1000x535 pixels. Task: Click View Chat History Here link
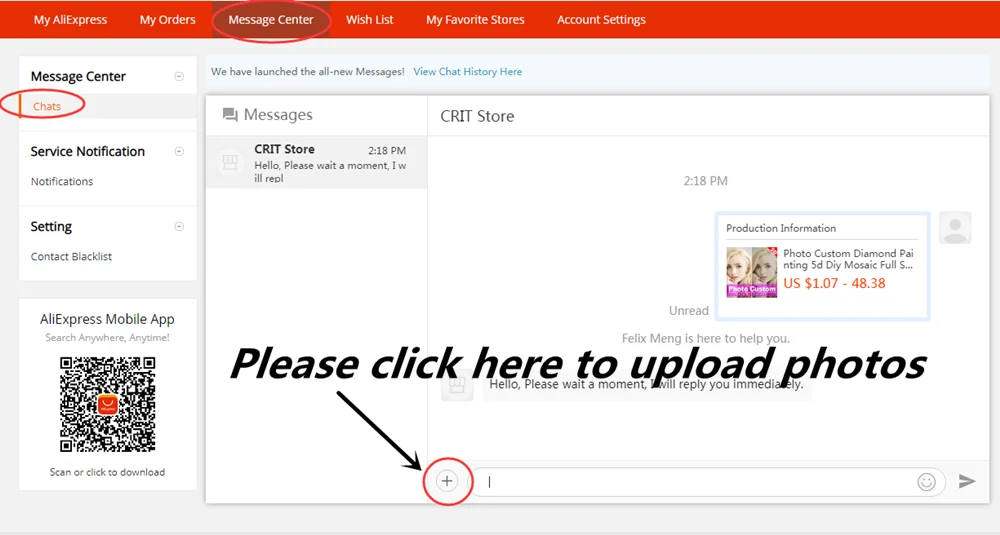[467, 72]
